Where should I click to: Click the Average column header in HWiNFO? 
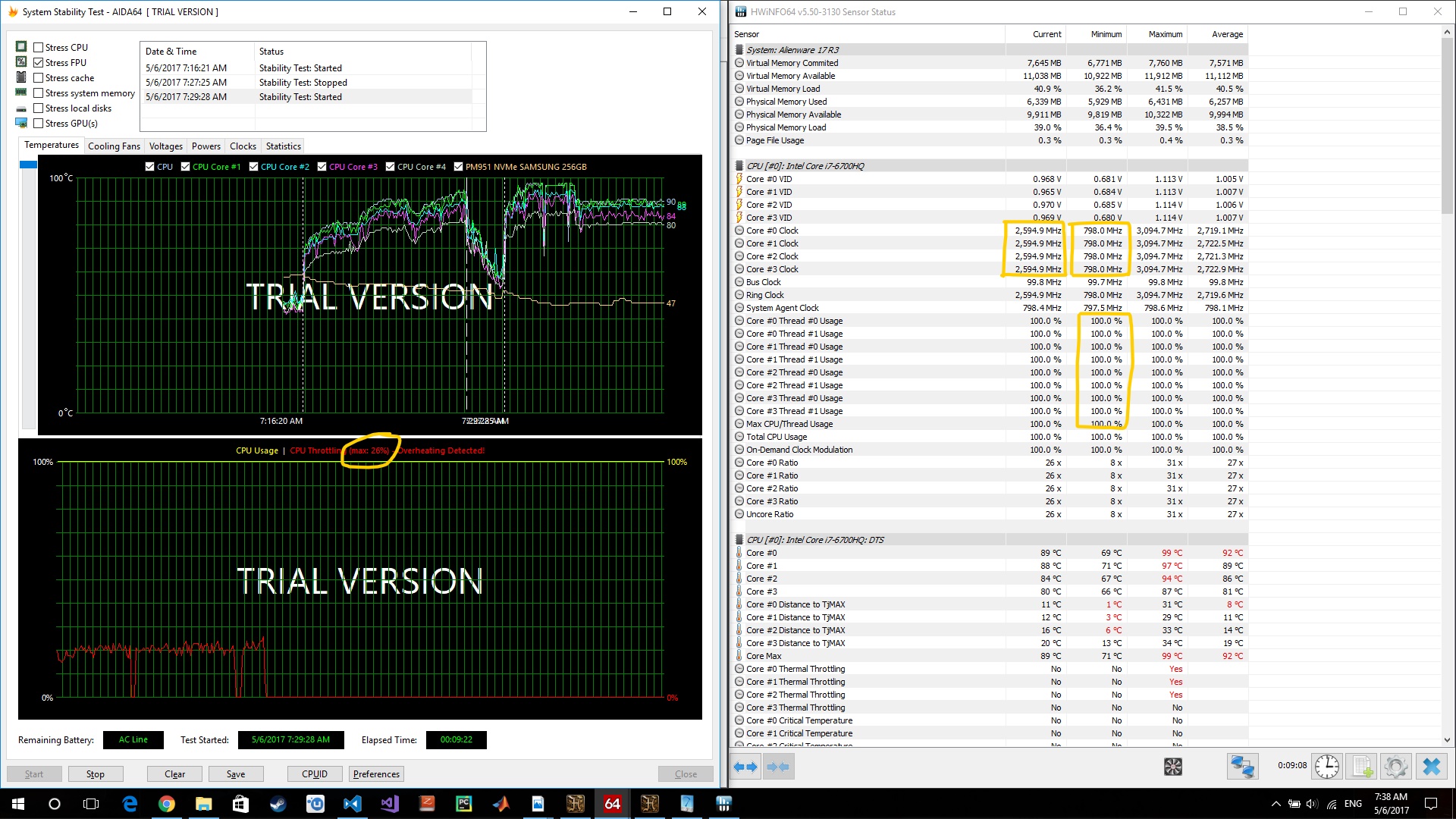1217,34
